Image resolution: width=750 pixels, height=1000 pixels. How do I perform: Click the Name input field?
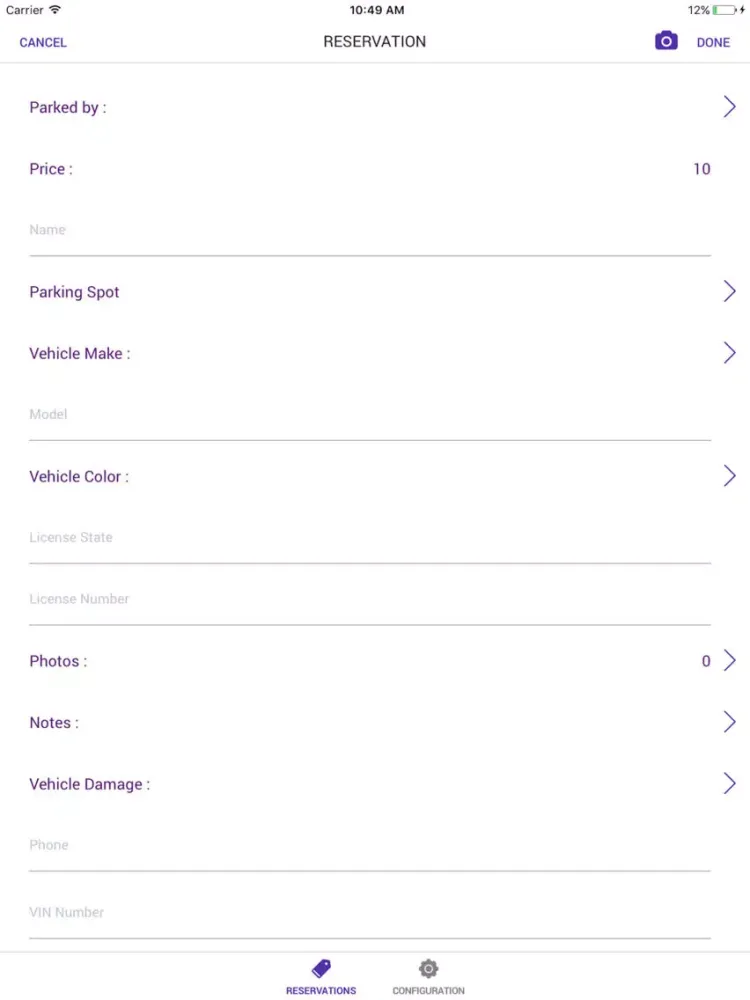pos(370,231)
